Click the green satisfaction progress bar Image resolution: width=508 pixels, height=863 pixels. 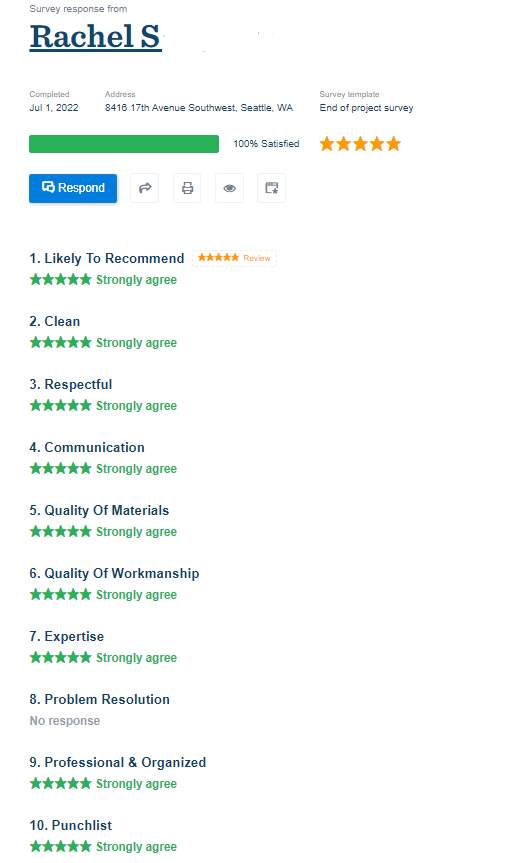(x=124, y=144)
